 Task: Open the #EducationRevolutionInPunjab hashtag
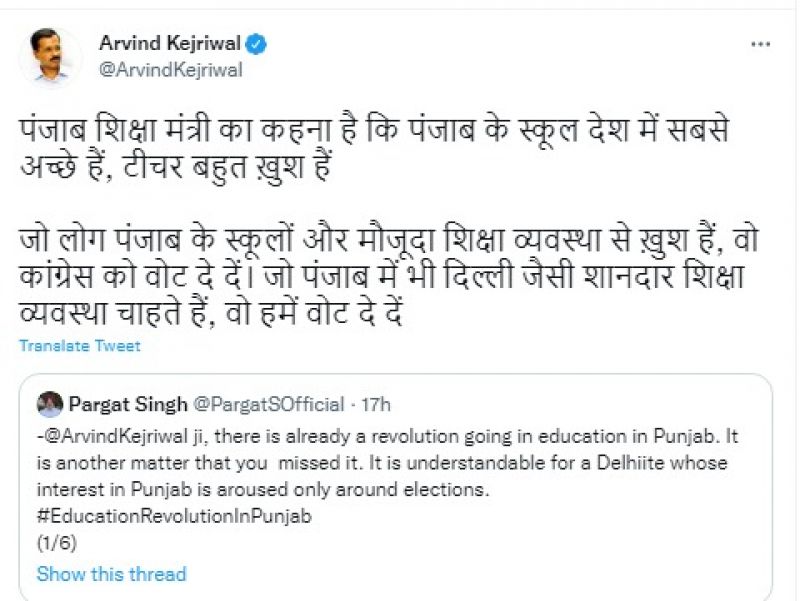(174, 517)
